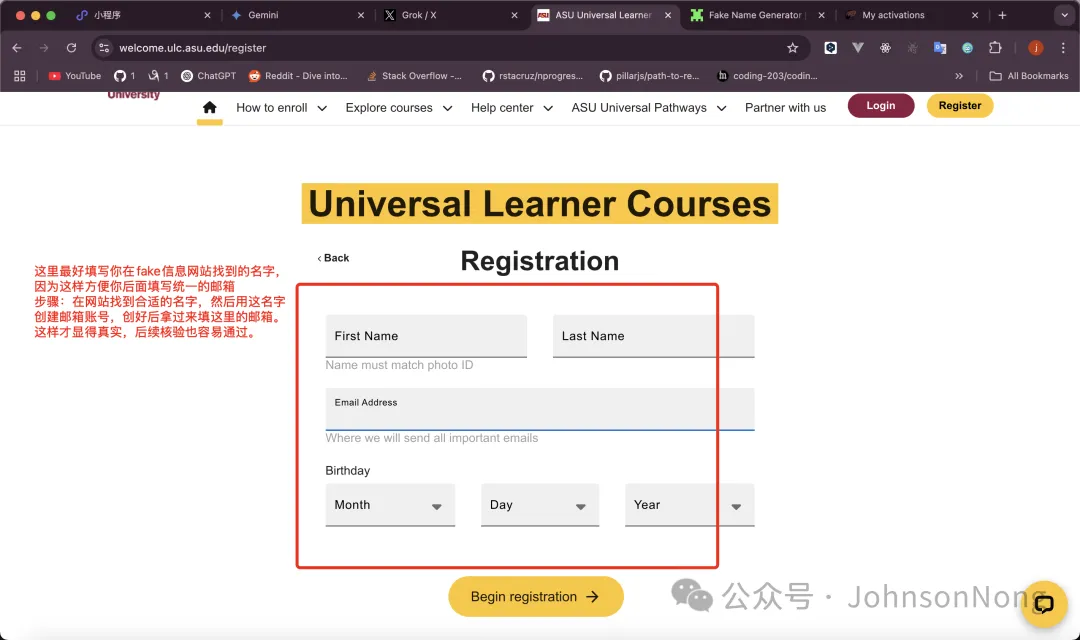
Task: Open the Partner with us page
Action: 785,107
